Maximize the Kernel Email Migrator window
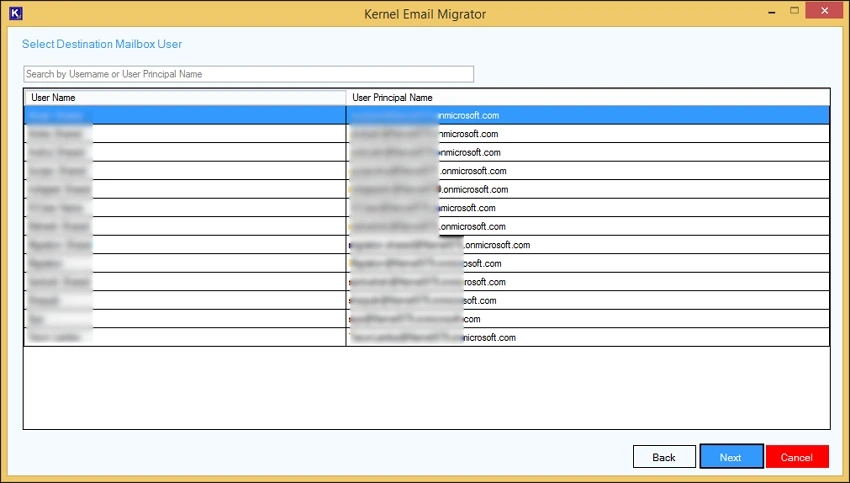 coord(794,11)
